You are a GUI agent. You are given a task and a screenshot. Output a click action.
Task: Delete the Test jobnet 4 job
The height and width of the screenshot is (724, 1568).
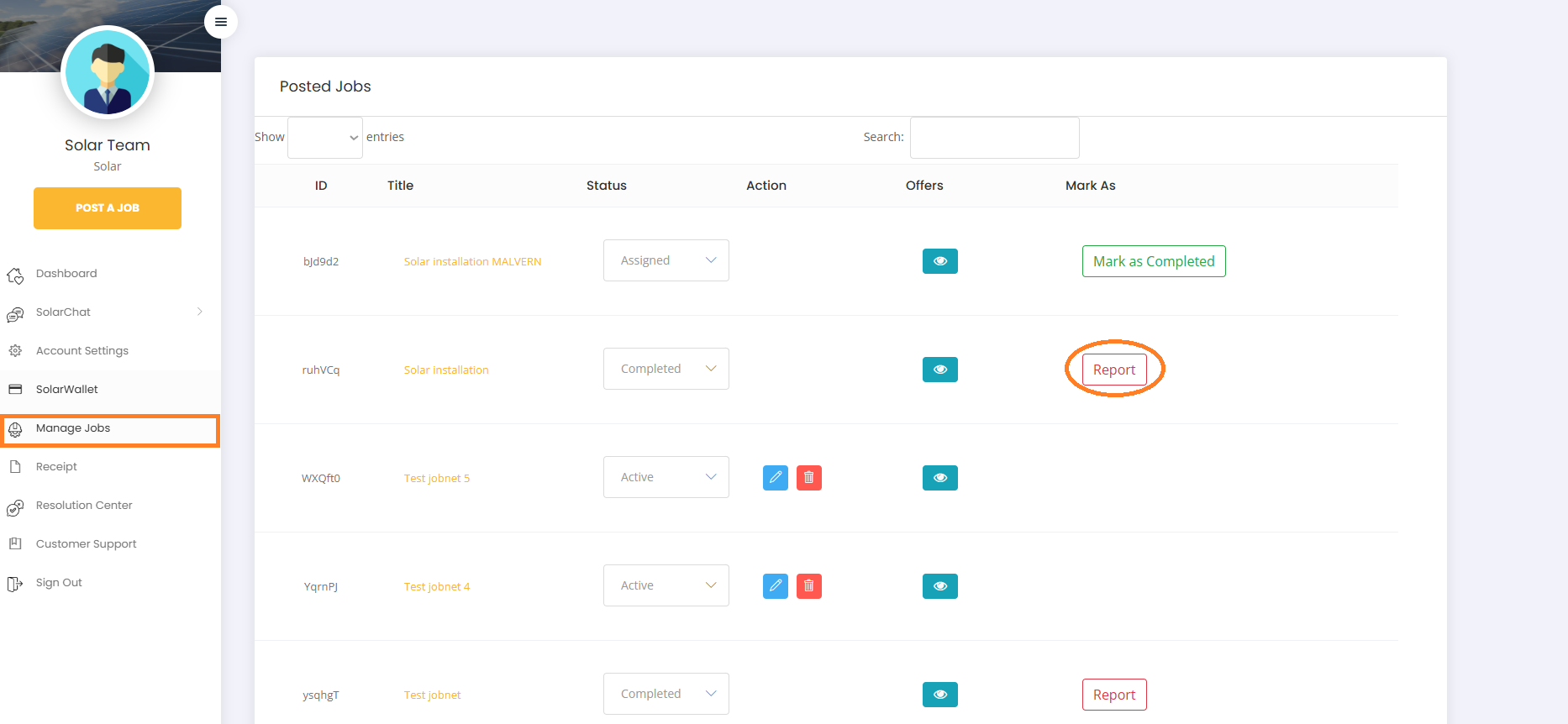808,586
